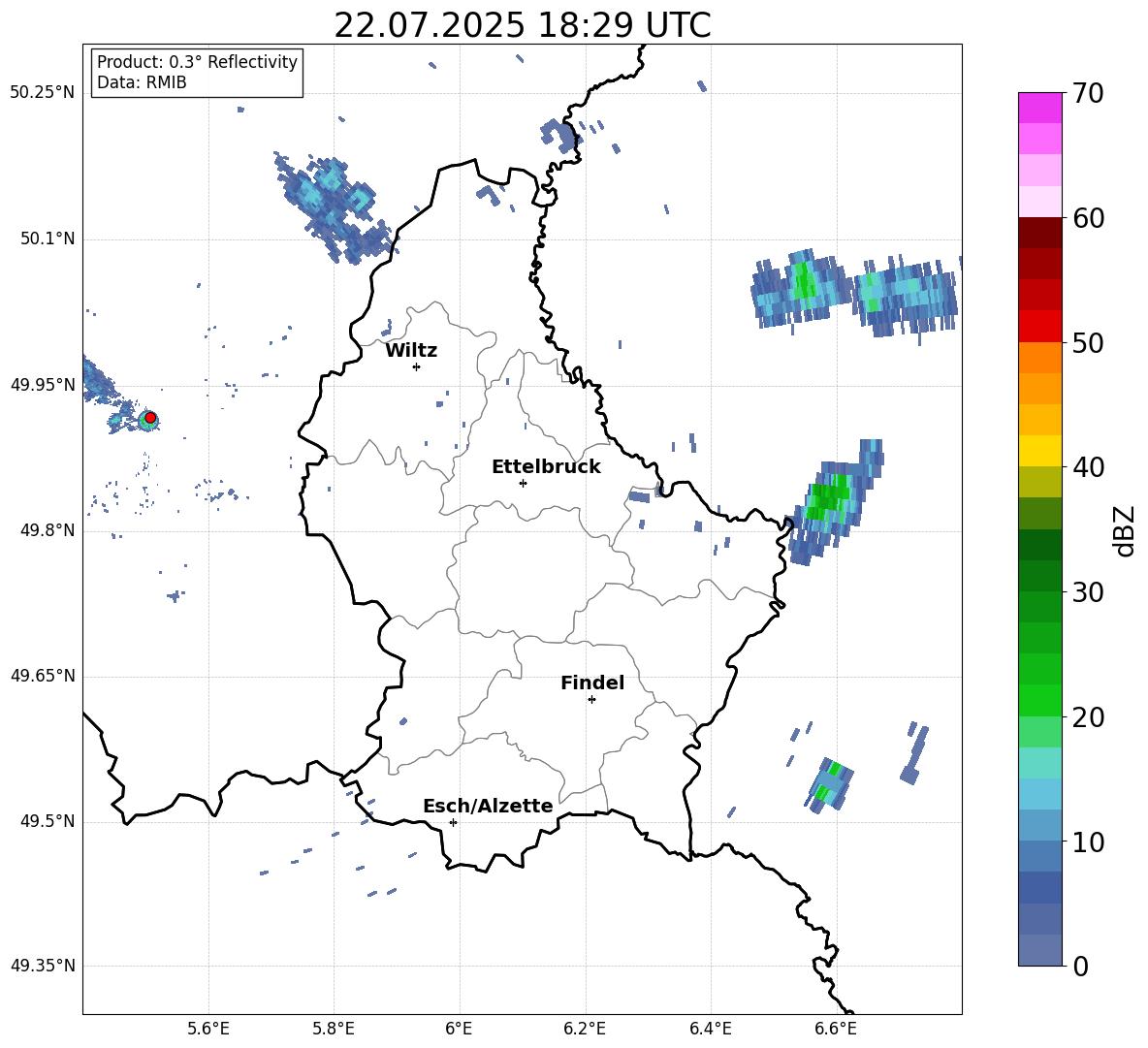Click the 70 value on the colorbar
This screenshot has height=1048, width=1148.
coord(1089,94)
